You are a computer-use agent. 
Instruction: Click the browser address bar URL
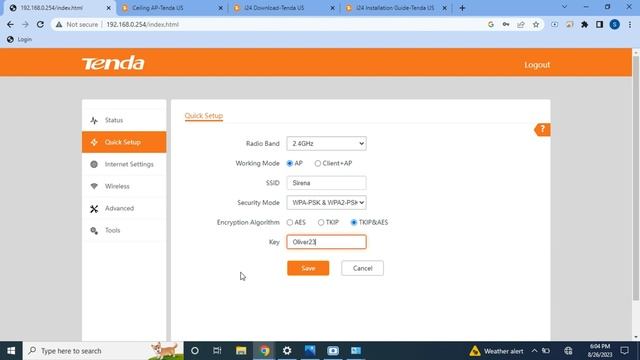[142, 24]
